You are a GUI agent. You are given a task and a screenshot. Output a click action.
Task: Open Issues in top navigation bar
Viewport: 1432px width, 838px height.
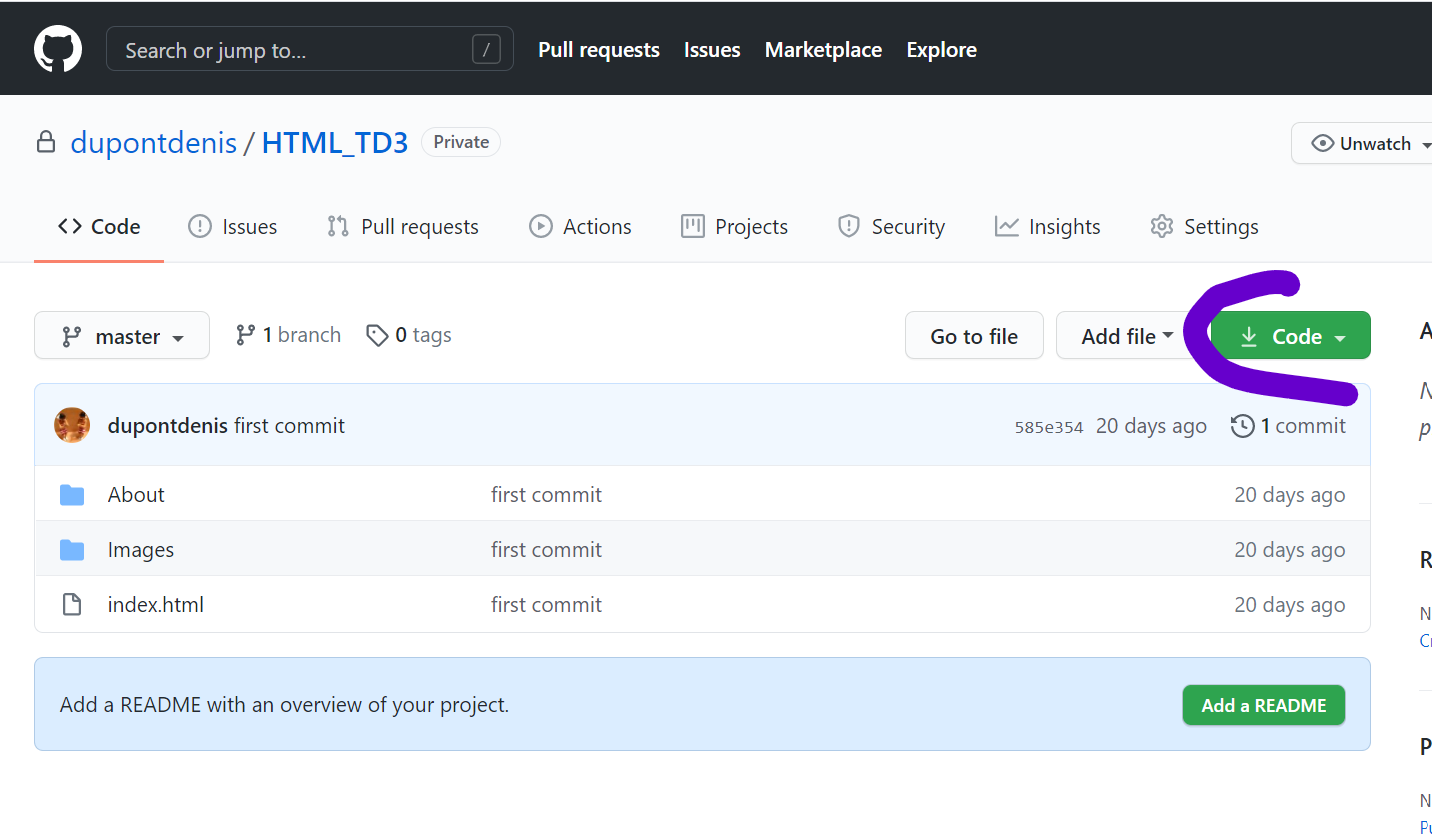pos(712,50)
